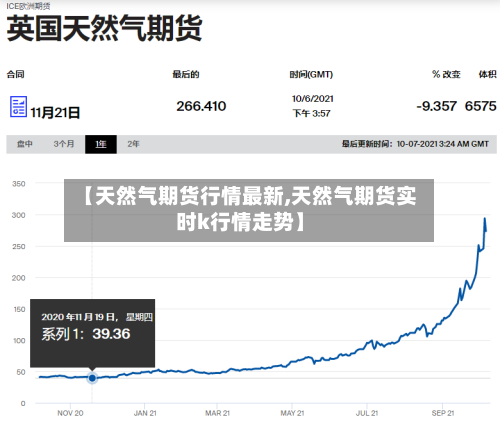
Task: Click the JUL 21 x-axis label
Action: [367, 413]
